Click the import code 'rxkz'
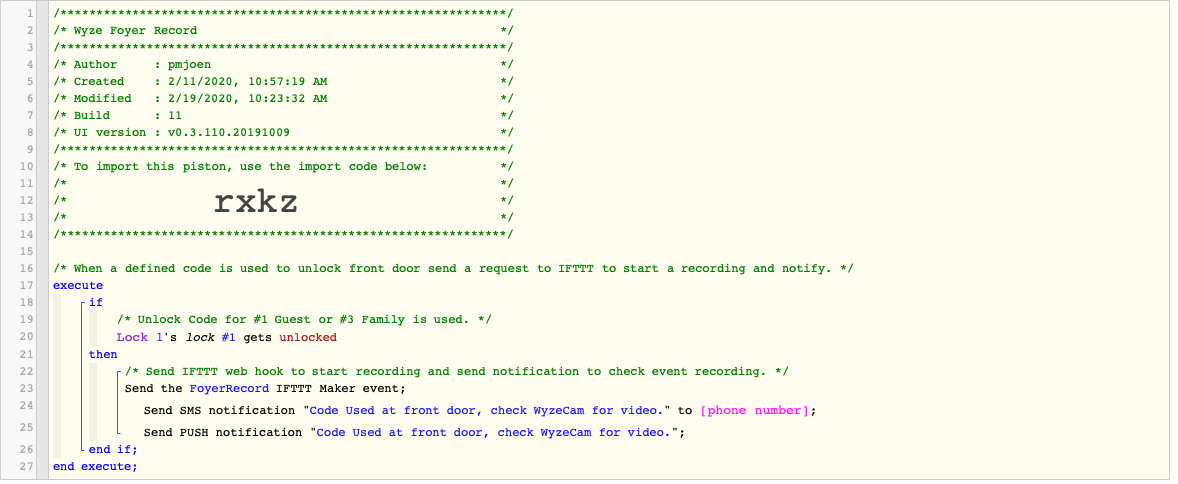This screenshot has height=484, width=1178. (x=256, y=201)
